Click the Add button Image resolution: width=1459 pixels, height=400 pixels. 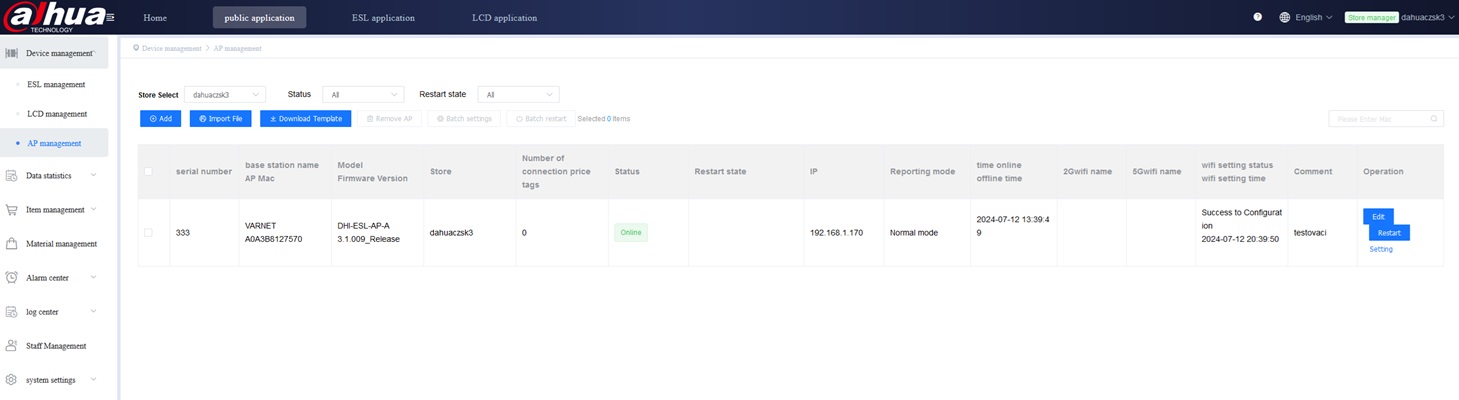pyautogui.click(x=160, y=119)
